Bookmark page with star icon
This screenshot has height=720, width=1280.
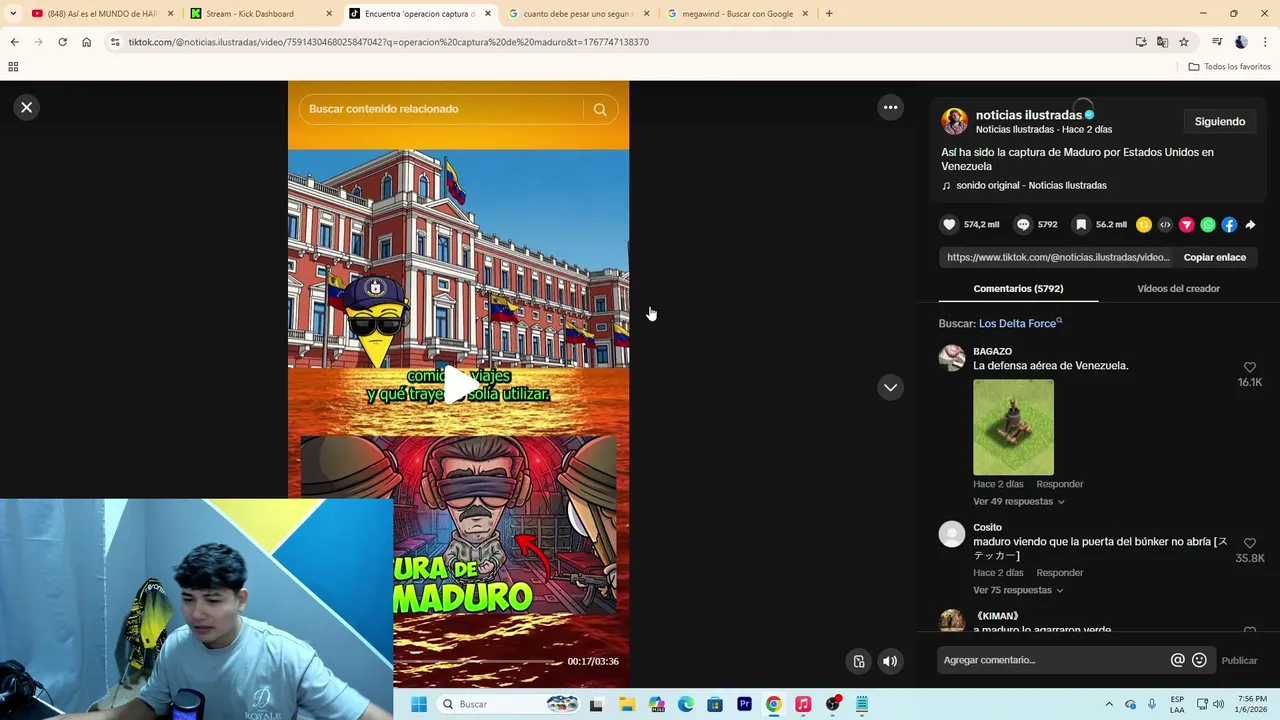pyautogui.click(x=1184, y=42)
